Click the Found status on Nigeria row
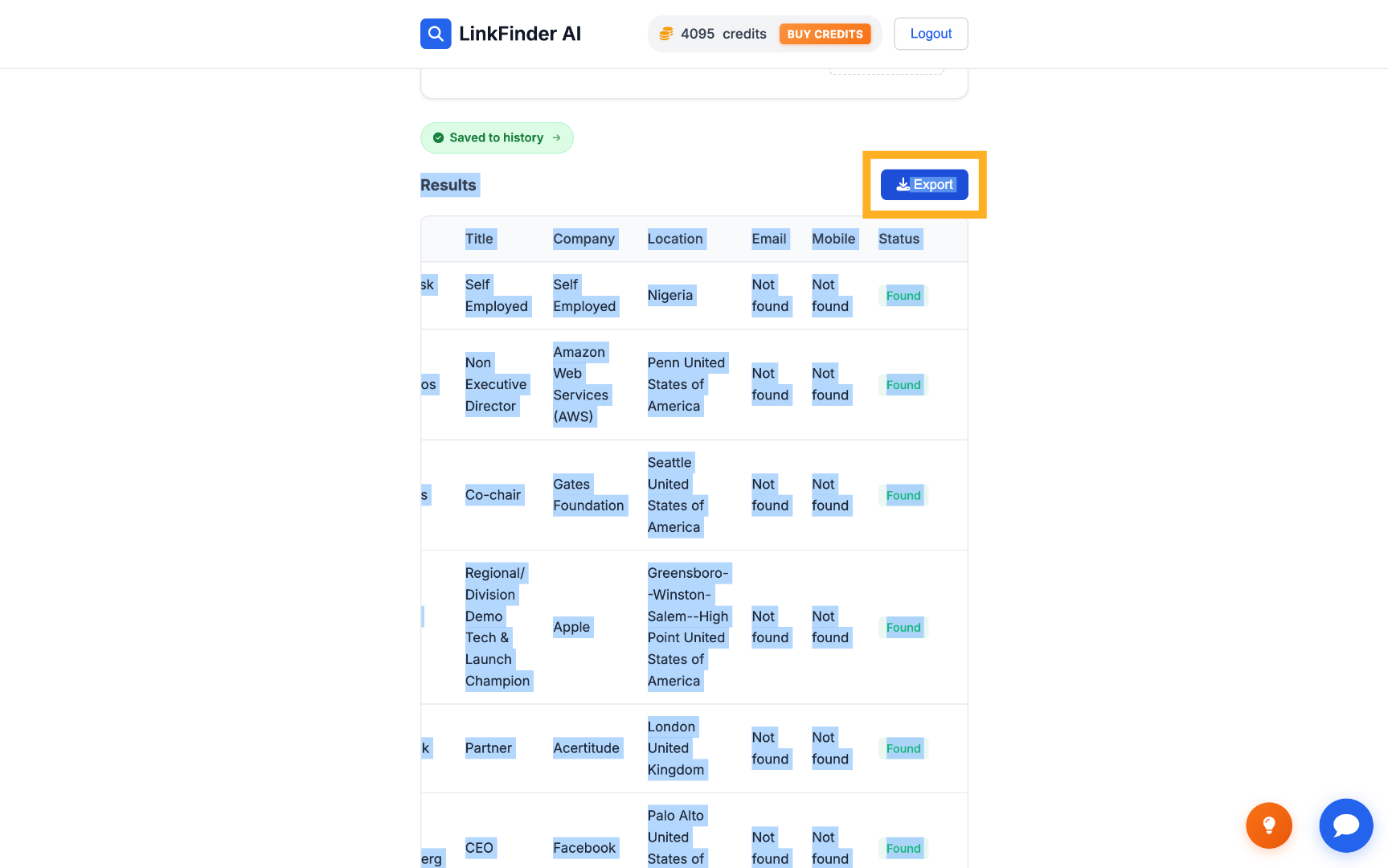This screenshot has width=1388, height=868. (x=903, y=296)
